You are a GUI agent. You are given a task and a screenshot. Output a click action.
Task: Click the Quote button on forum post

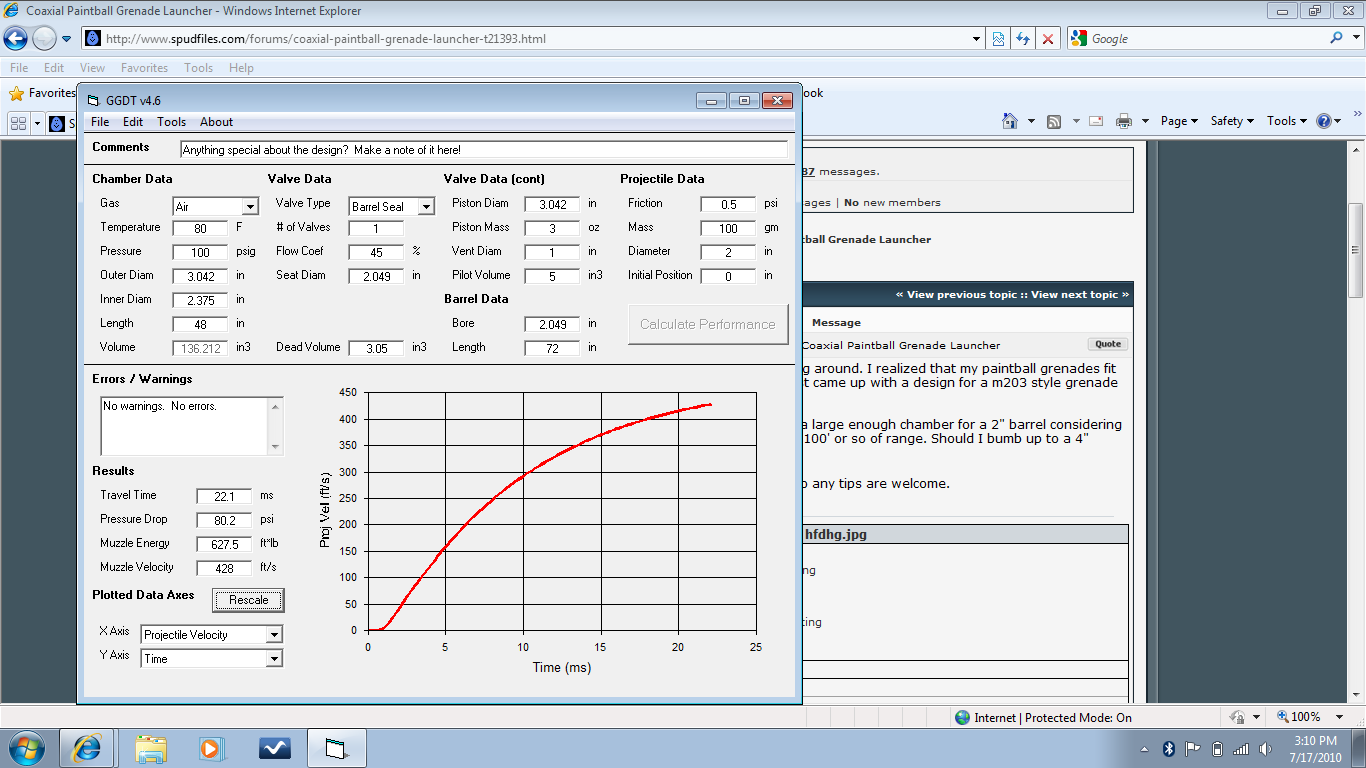click(x=1107, y=344)
